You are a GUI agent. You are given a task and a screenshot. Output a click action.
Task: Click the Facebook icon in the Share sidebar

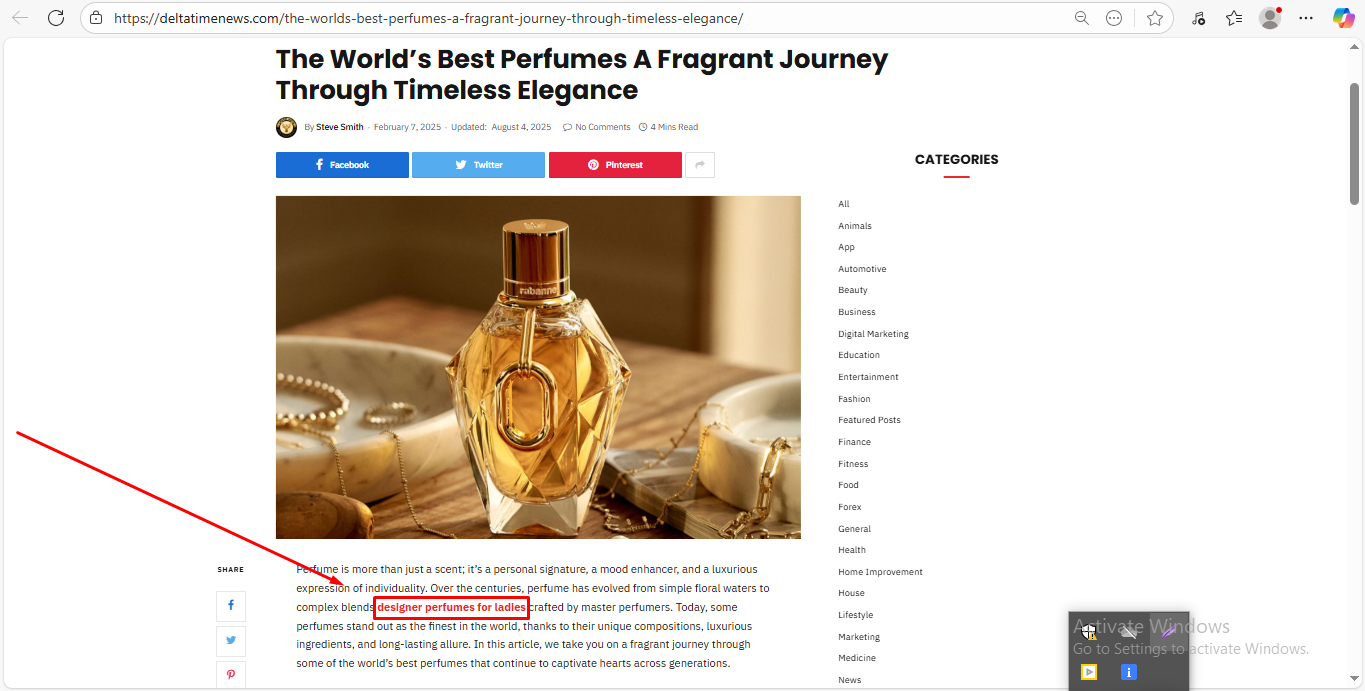[x=231, y=606]
